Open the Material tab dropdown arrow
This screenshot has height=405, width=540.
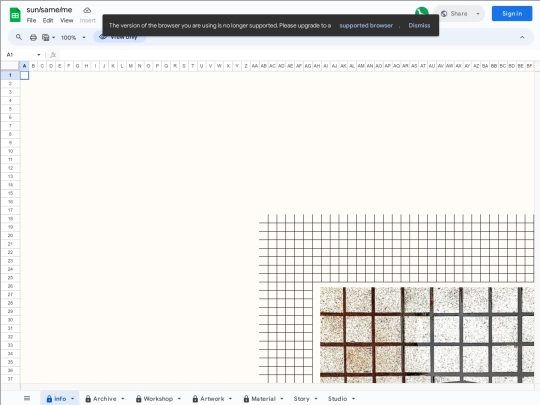click(x=282, y=399)
